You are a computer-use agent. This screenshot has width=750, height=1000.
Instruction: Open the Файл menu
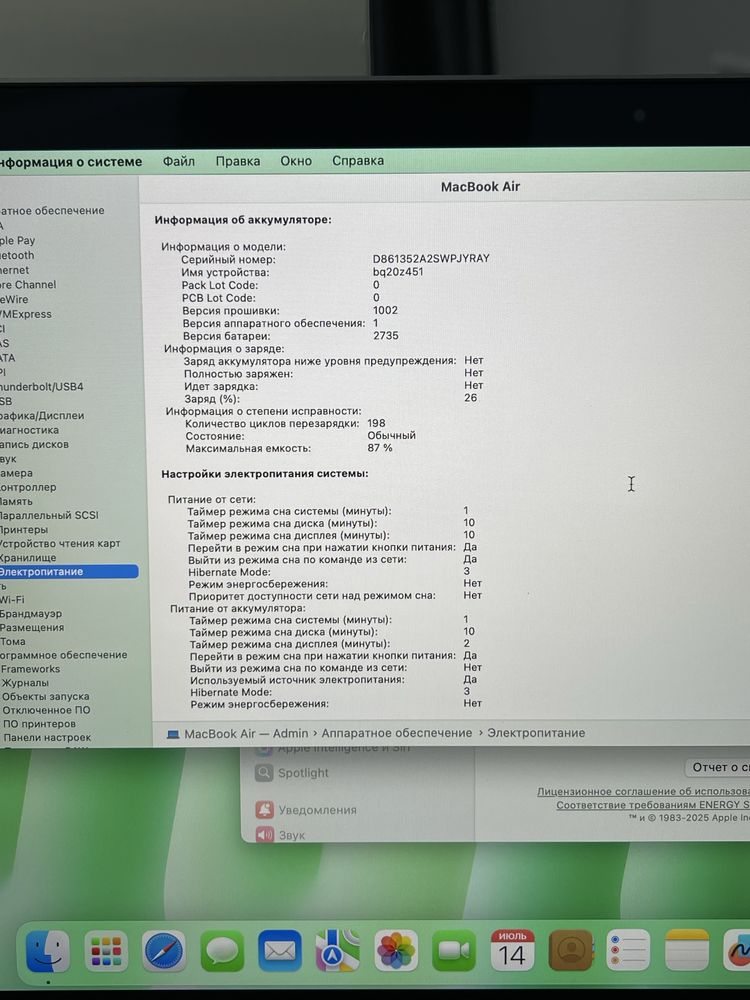tap(179, 161)
